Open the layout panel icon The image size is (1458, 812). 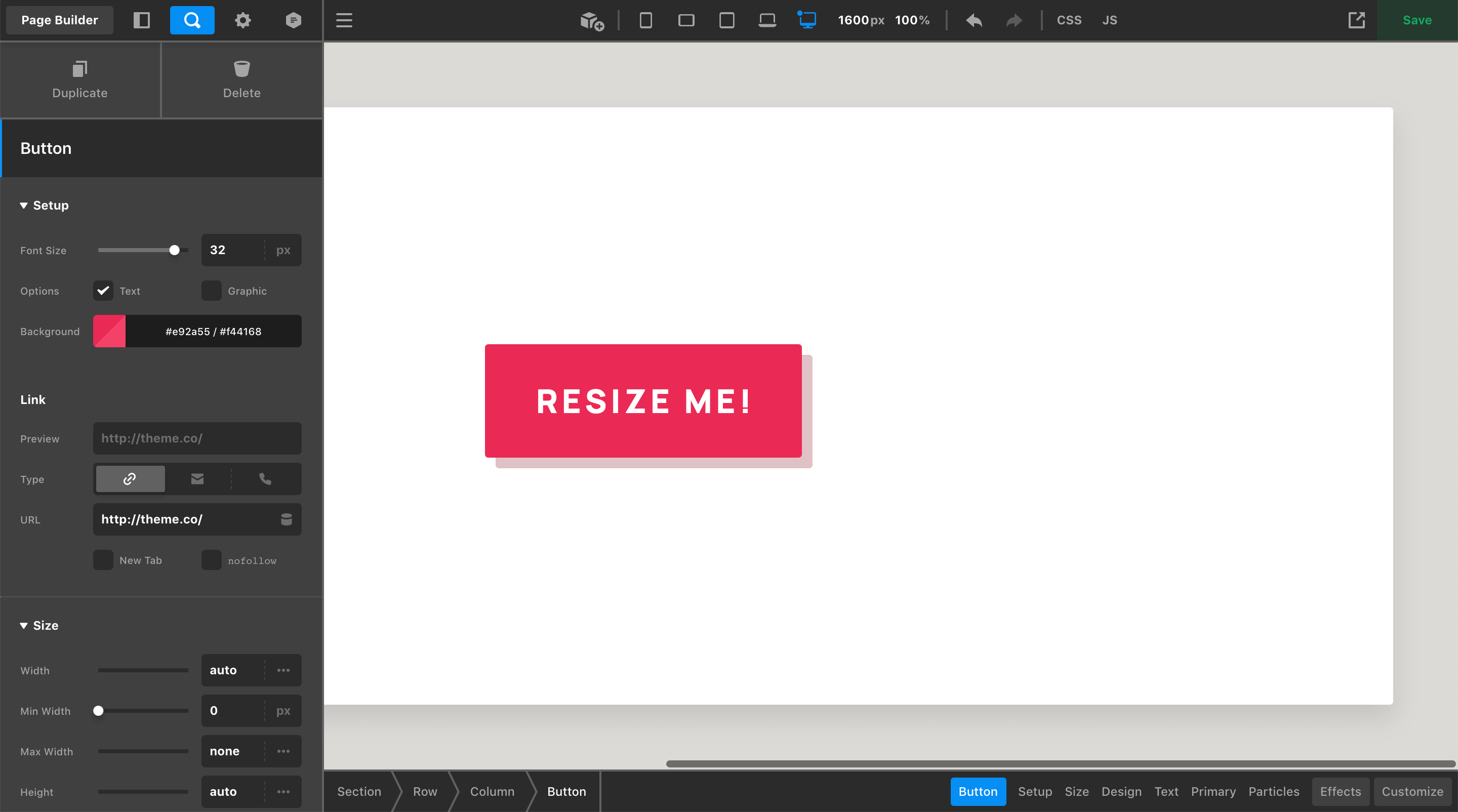142,20
